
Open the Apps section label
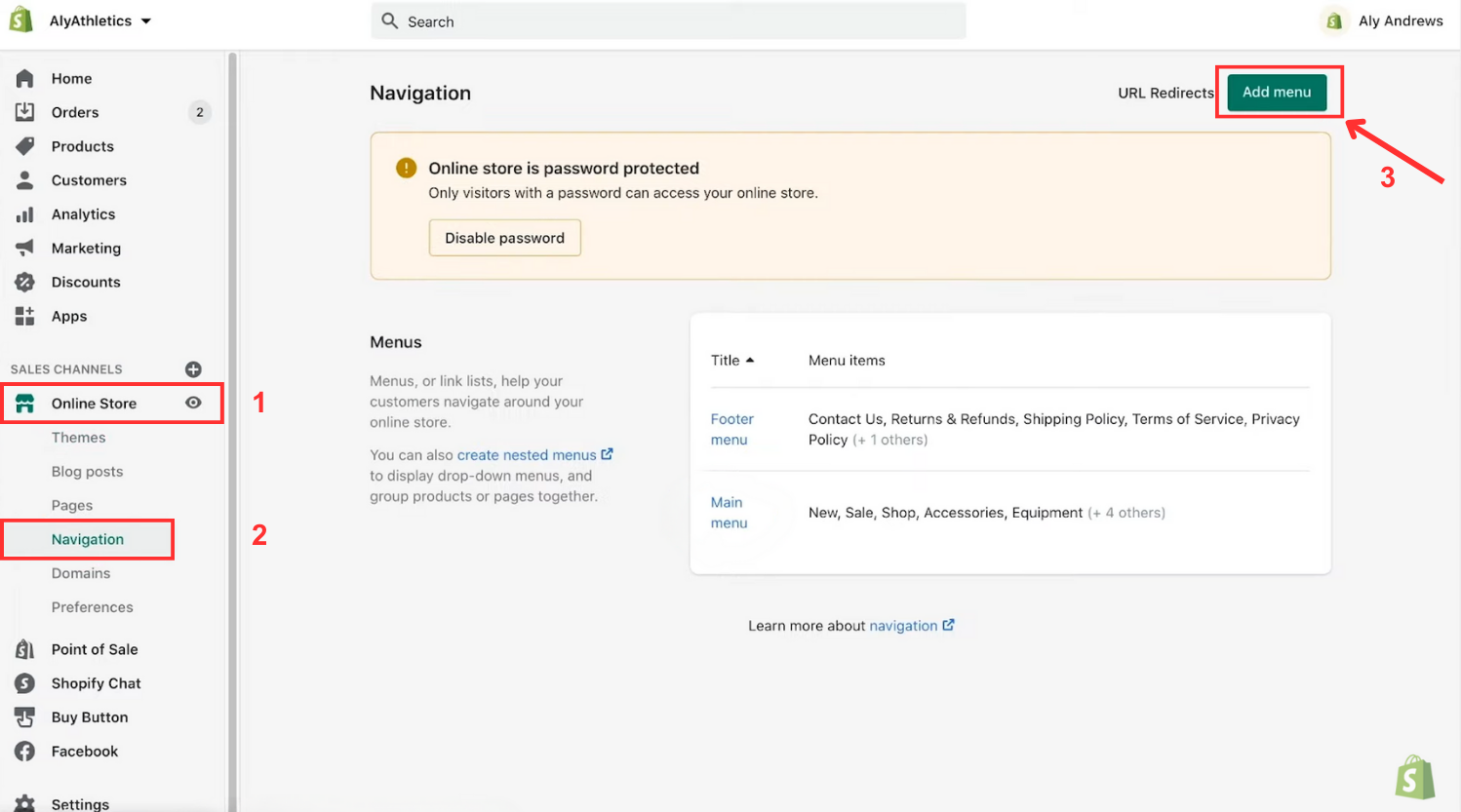pyautogui.click(x=69, y=316)
